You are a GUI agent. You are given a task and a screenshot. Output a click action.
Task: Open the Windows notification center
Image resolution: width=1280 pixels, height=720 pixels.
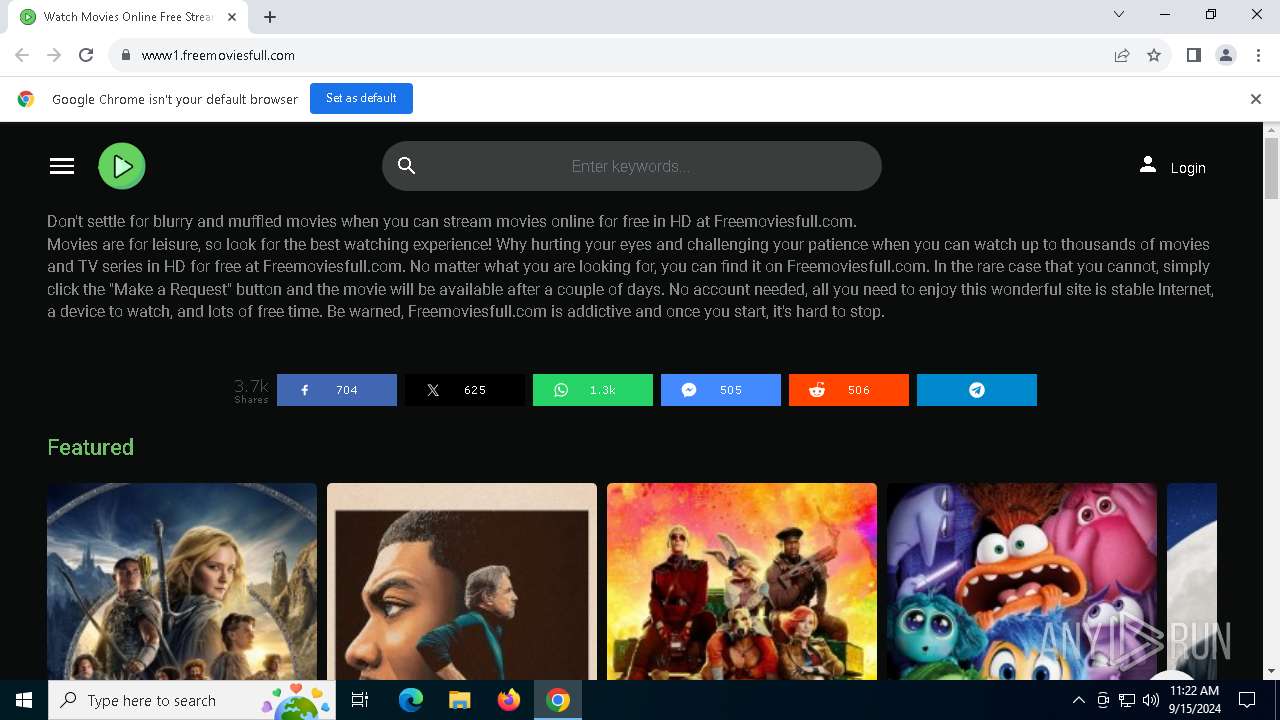(1247, 700)
